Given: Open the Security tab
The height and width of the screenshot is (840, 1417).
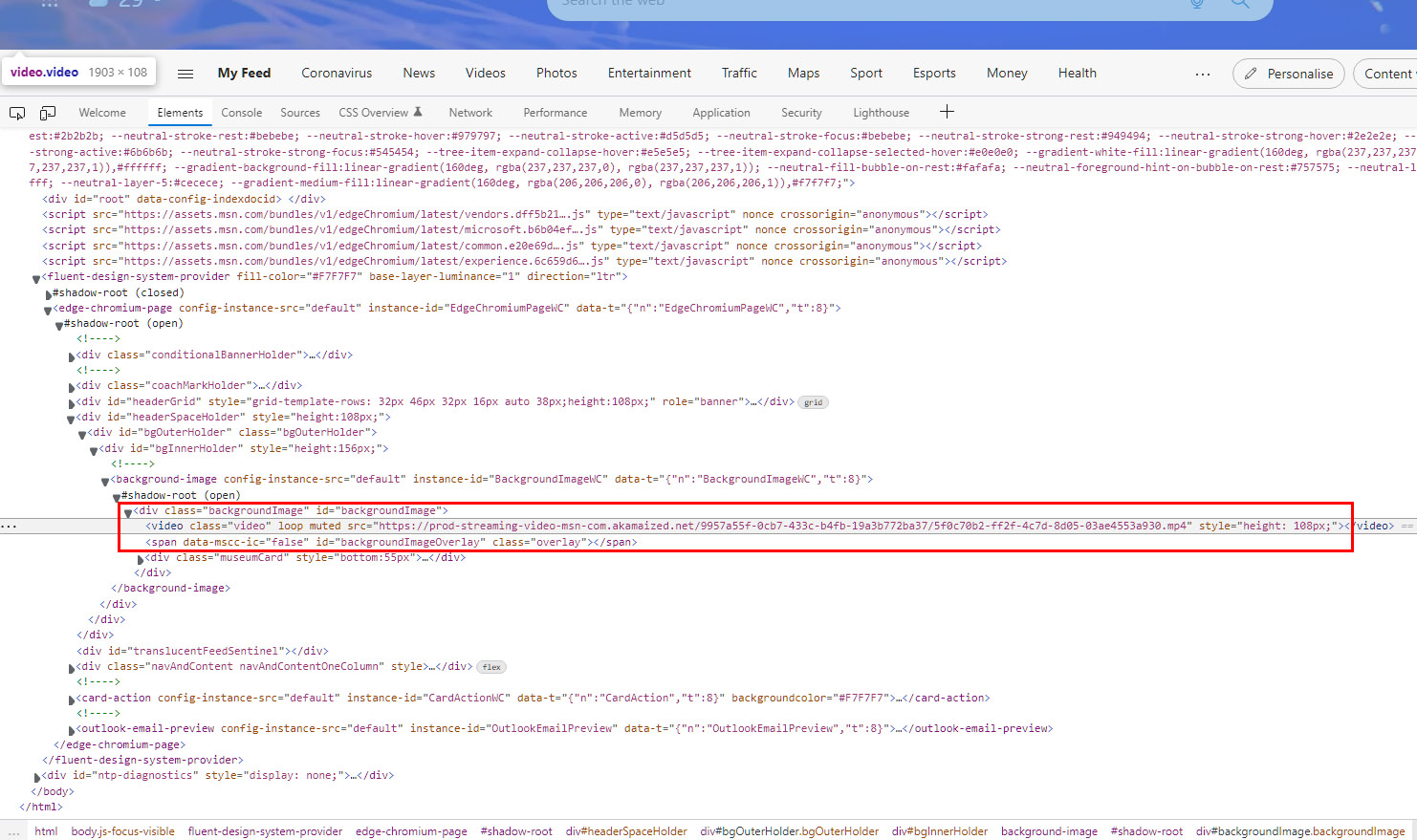Looking at the screenshot, I should [801, 113].
